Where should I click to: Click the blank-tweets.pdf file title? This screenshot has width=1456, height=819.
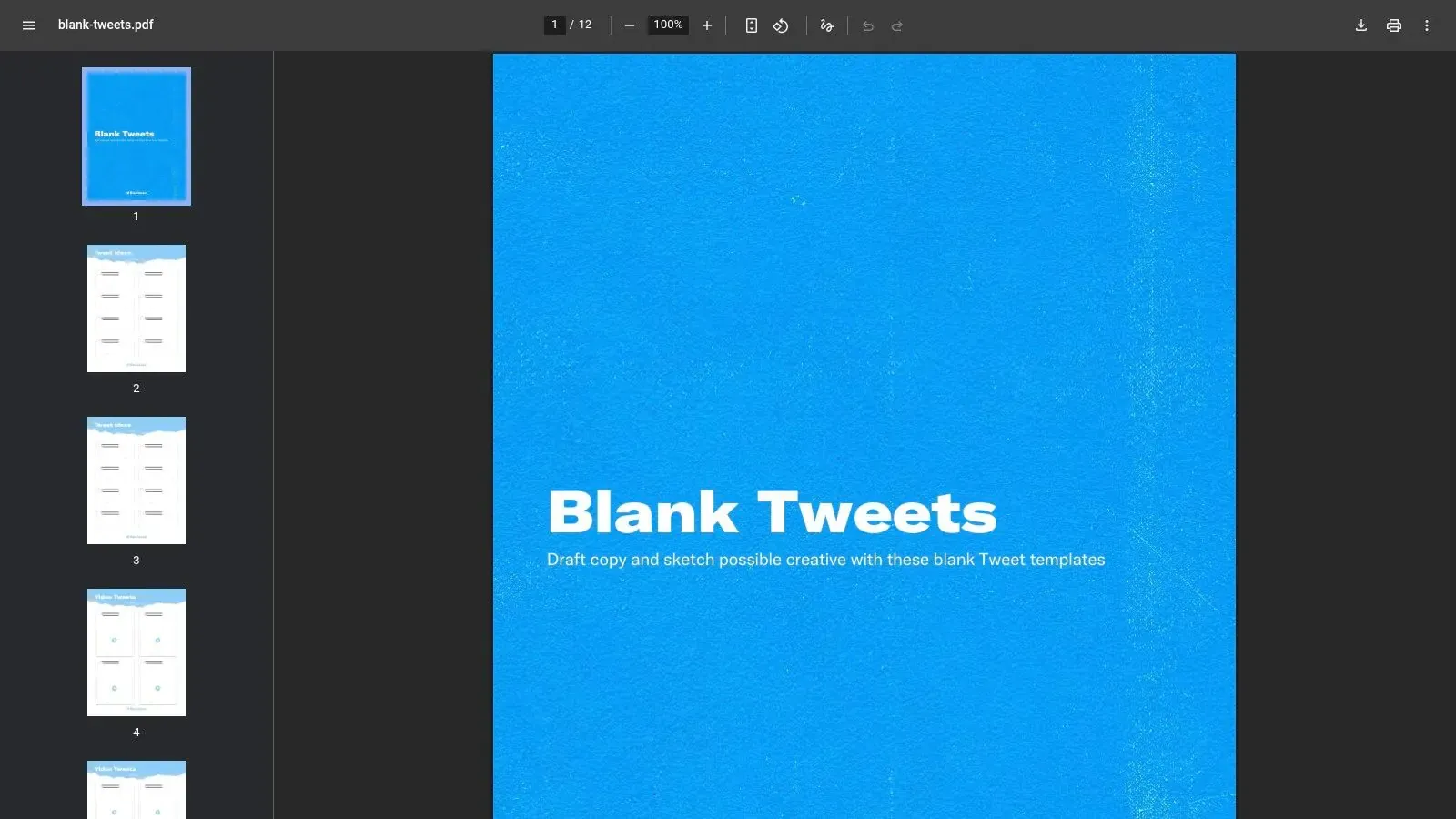(106, 25)
